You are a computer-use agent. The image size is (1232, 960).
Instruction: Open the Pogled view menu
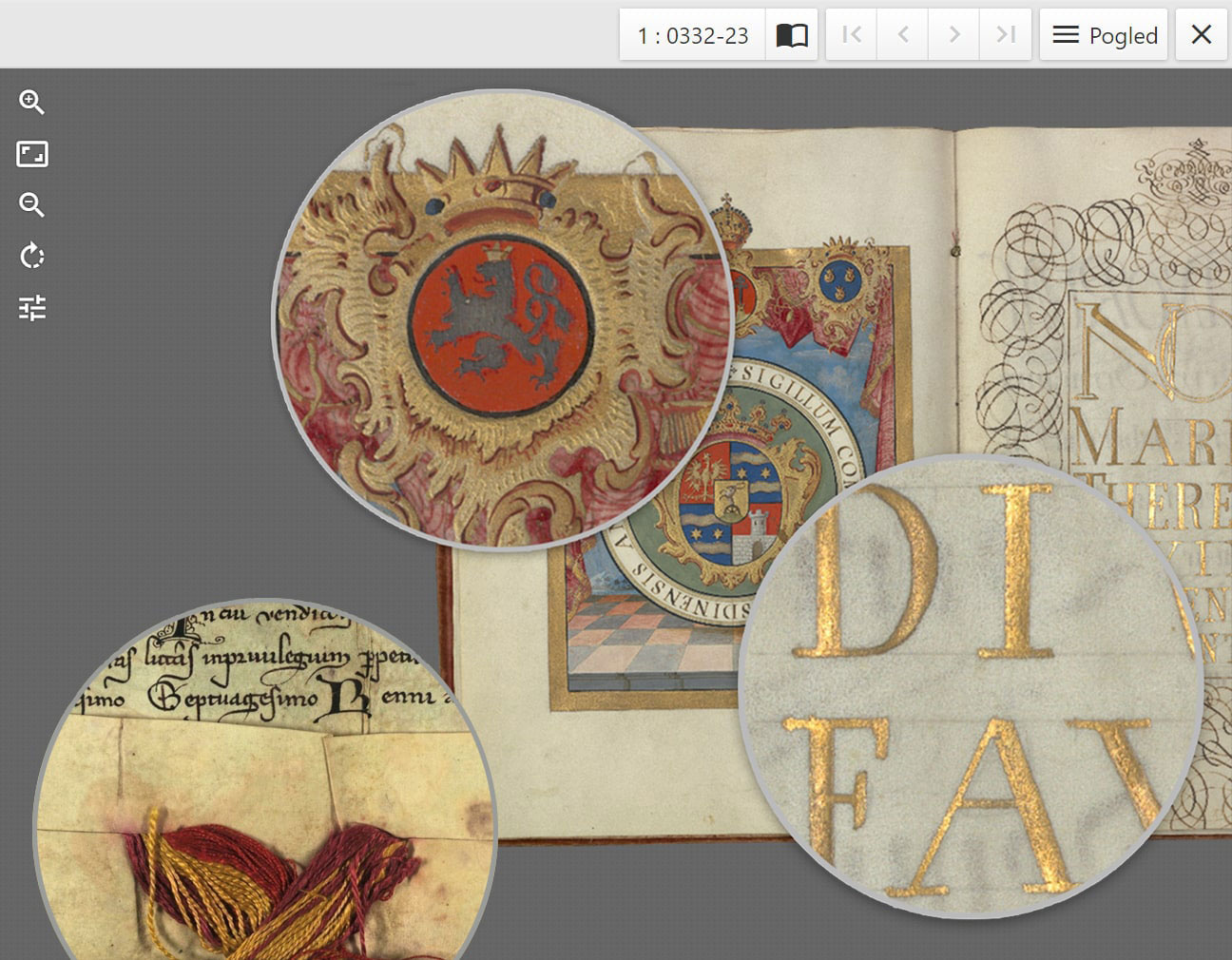coord(1104,35)
